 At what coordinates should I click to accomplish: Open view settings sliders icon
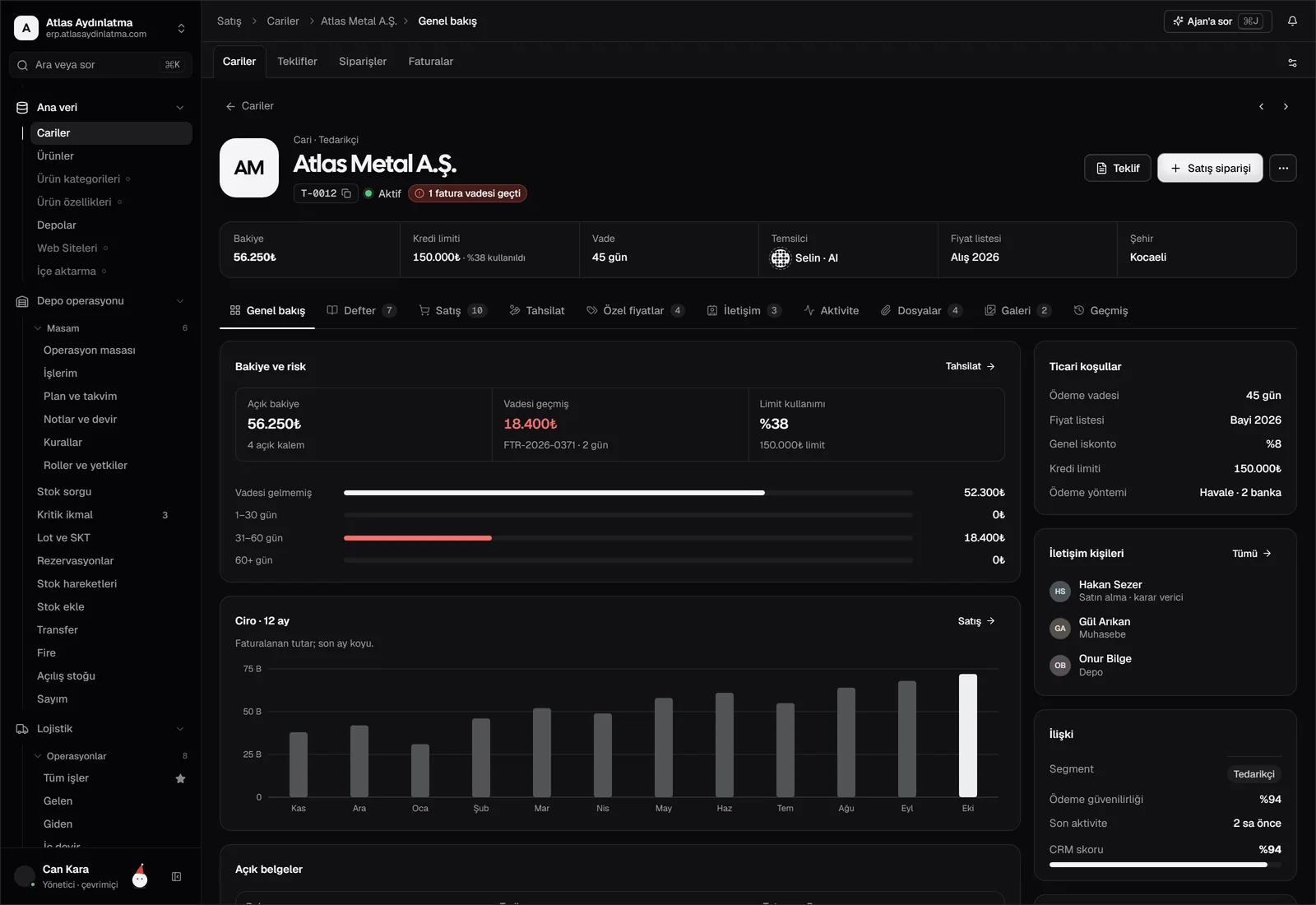(1292, 63)
